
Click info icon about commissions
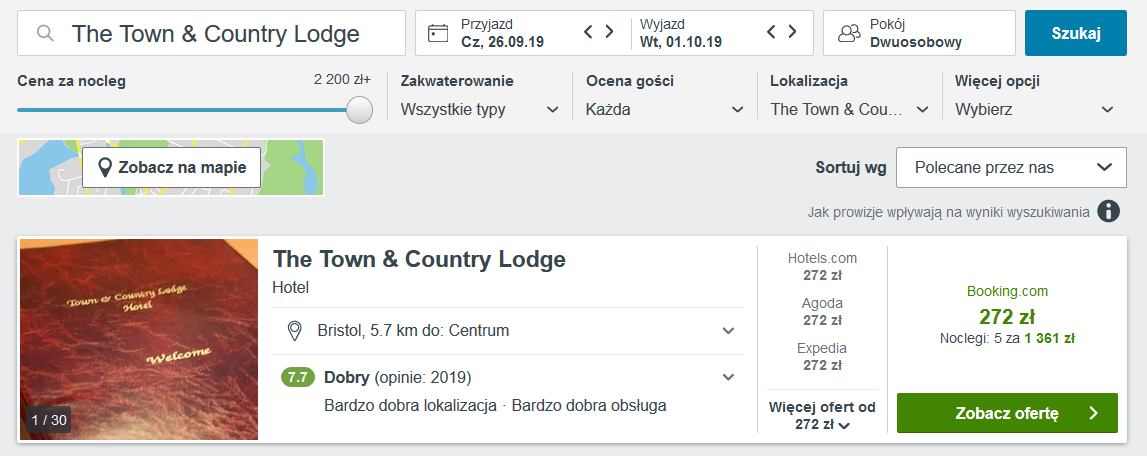(x=1109, y=212)
